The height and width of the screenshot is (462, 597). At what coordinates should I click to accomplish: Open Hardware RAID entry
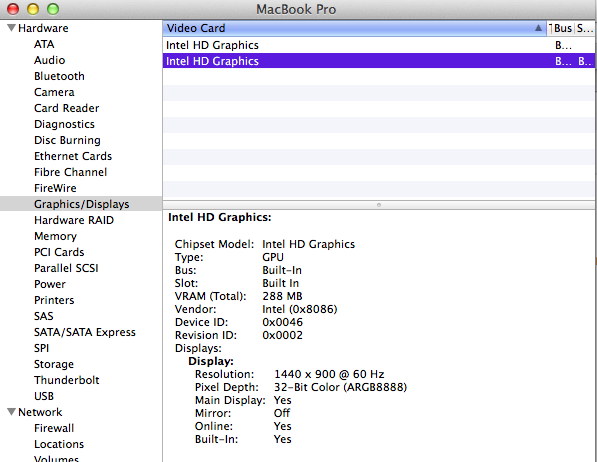pyautogui.click(x=74, y=220)
